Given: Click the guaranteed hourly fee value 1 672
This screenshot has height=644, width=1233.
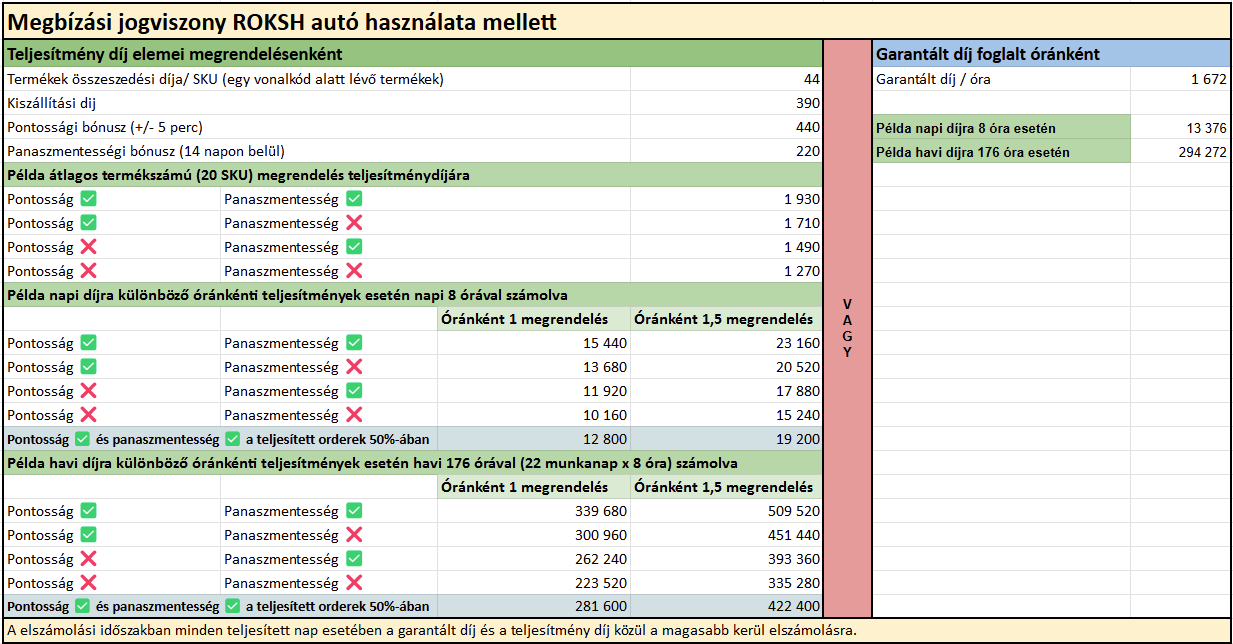Looking at the screenshot, I should (1180, 79).
